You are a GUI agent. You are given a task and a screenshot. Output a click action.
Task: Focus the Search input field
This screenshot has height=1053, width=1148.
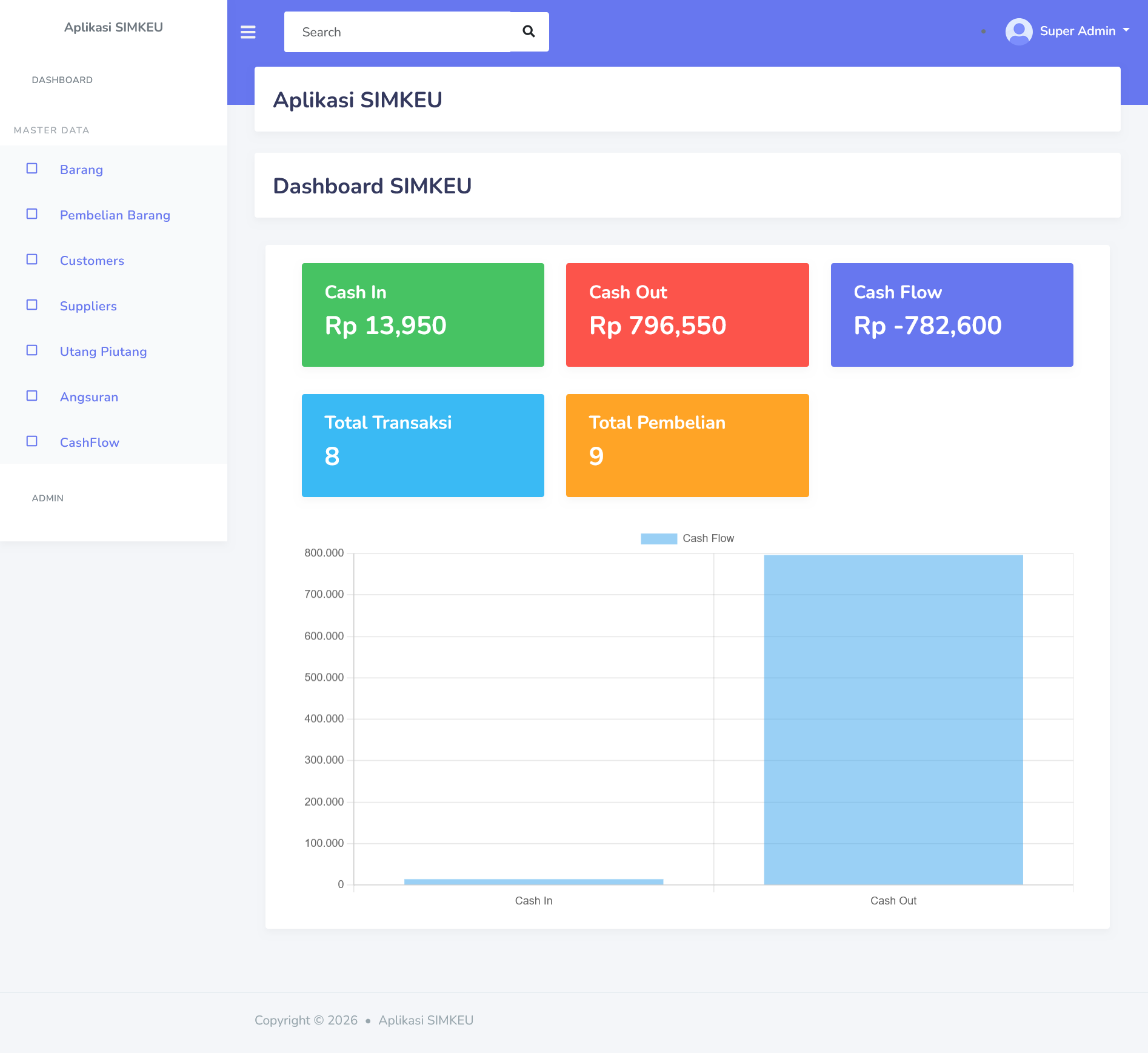coord(397,32)
